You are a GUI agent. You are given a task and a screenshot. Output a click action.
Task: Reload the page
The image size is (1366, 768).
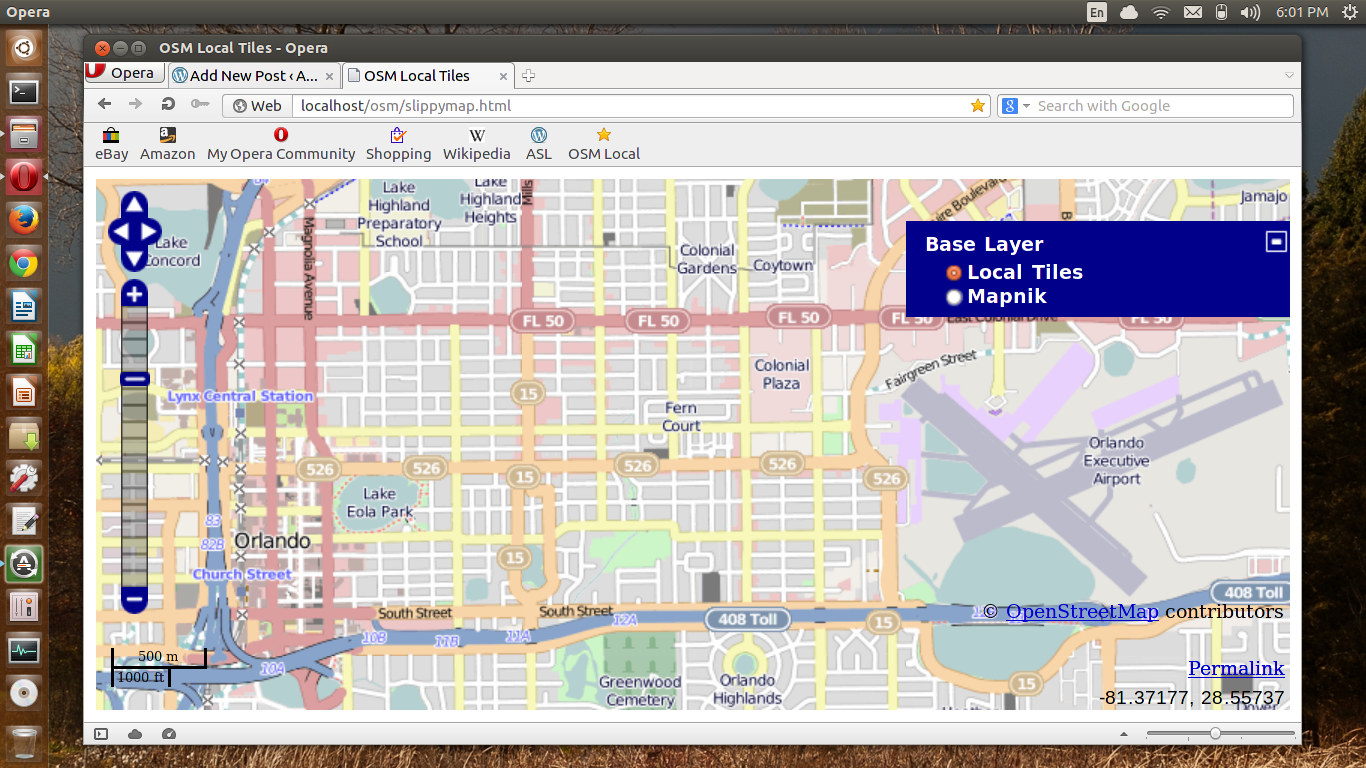[x=168, y=104]
